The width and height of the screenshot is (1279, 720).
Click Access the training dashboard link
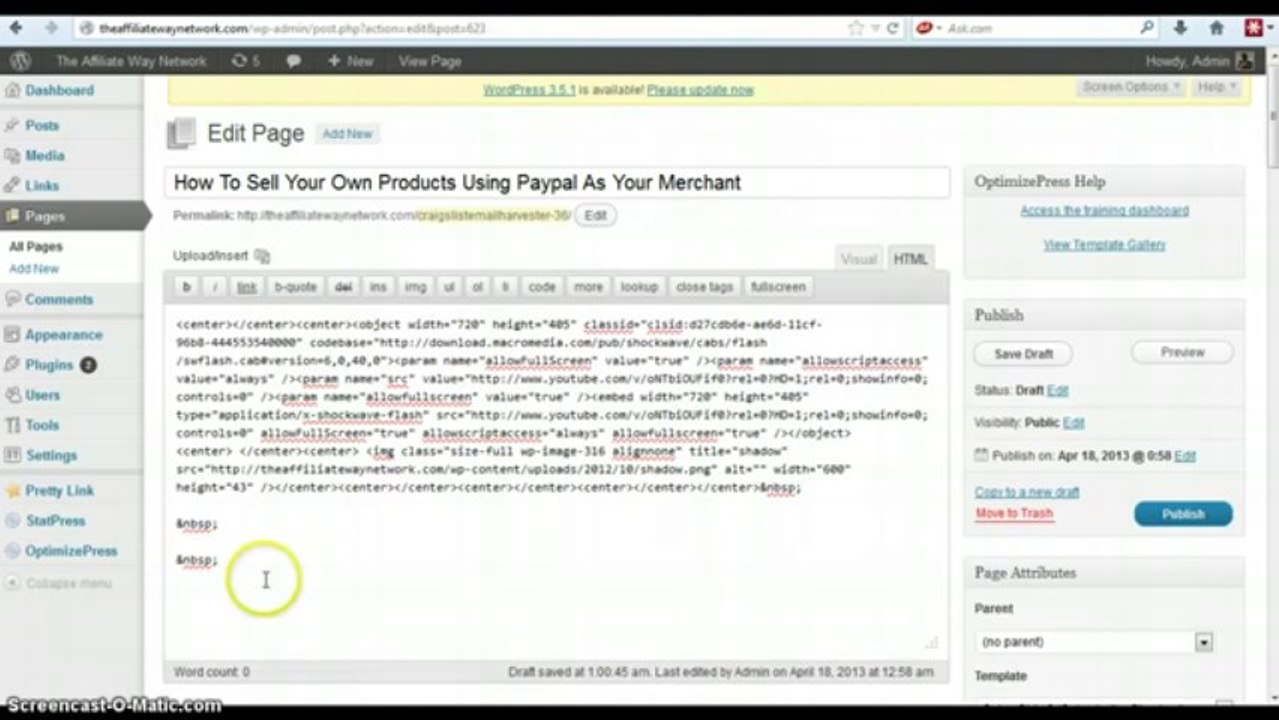pyautogui.click(x=1104, y=211)
